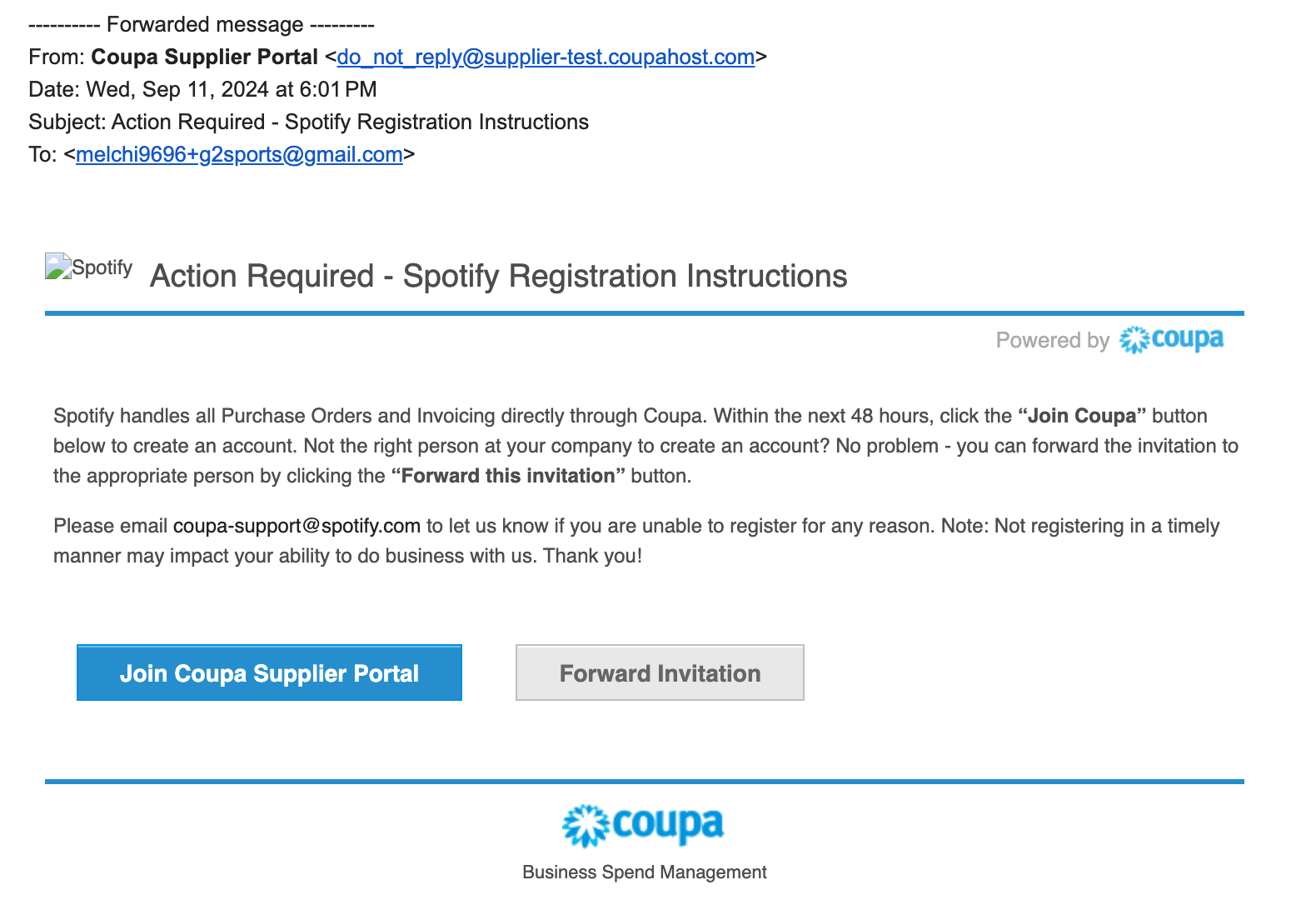Click the Powered by text

pyautogui.click(x=1052, y=341)
